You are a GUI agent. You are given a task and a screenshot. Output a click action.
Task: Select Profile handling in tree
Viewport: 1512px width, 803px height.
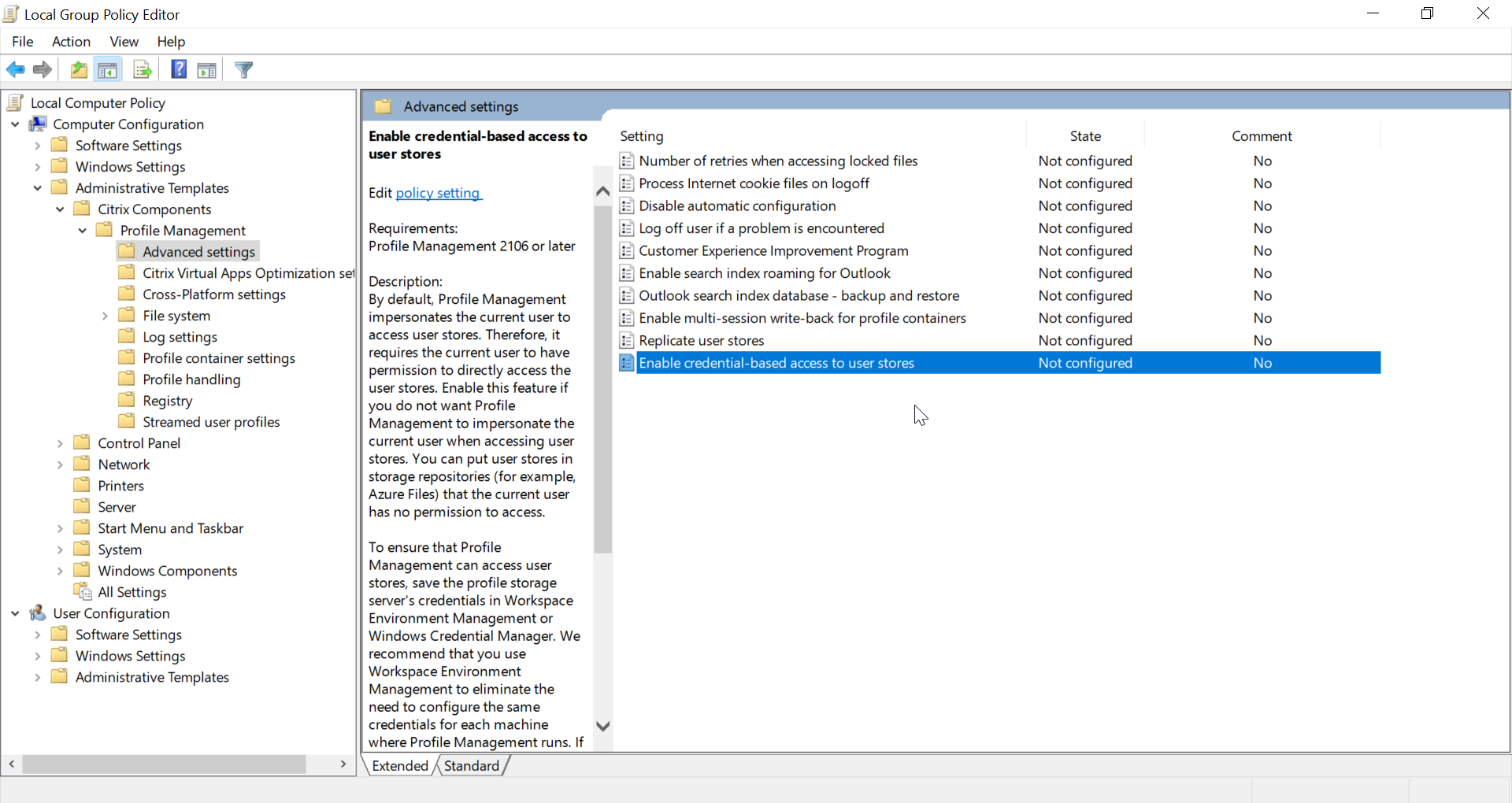[191, 379]
